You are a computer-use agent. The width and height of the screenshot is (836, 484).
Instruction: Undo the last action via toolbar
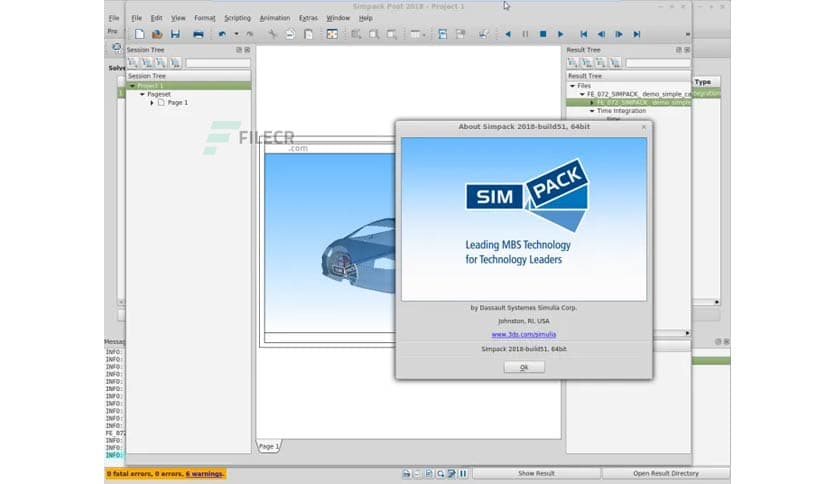click(x=222, y=34)
